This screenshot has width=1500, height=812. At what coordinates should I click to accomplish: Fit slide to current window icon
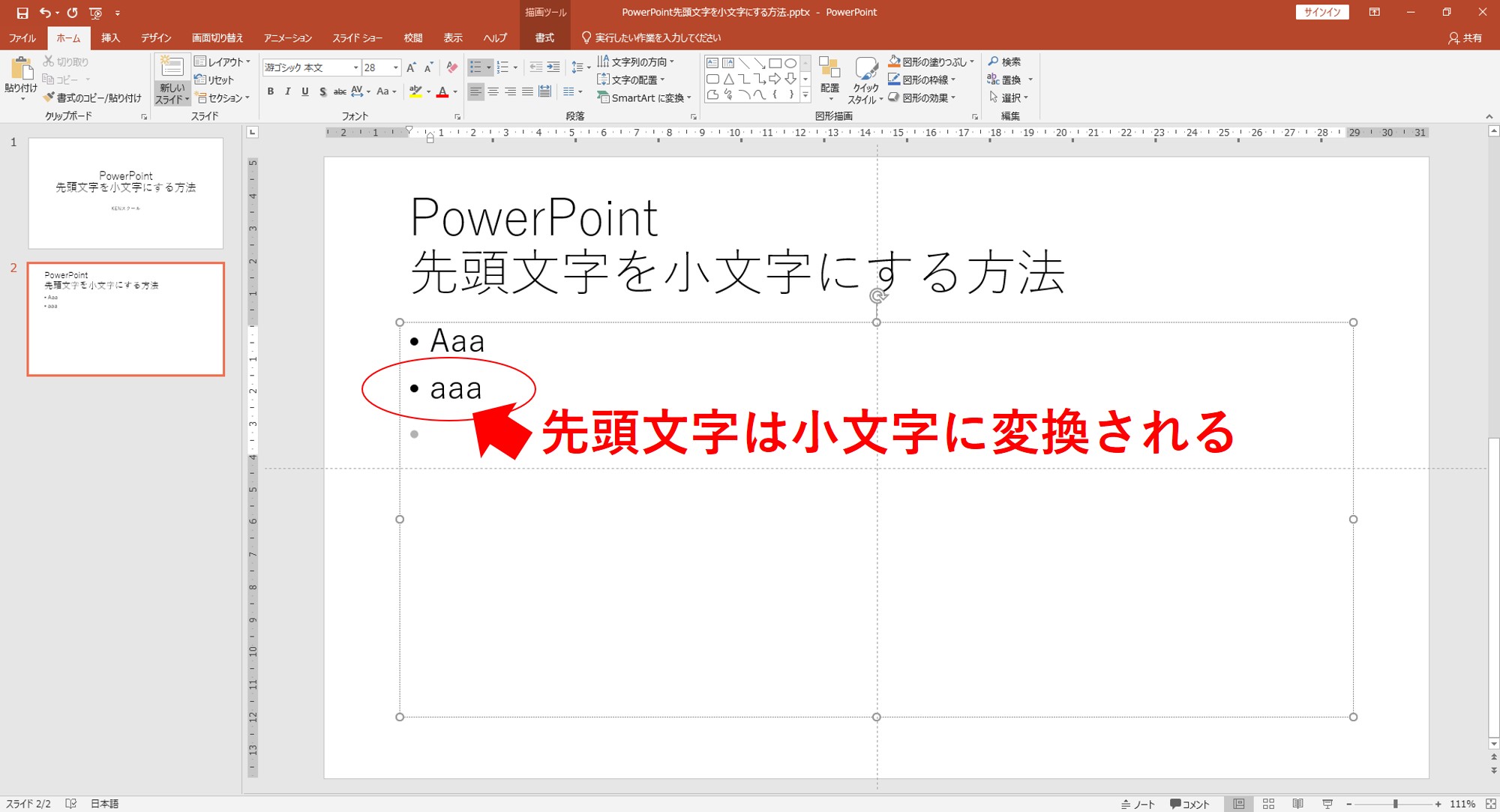pyautogui.click(x=1491, y=804)
